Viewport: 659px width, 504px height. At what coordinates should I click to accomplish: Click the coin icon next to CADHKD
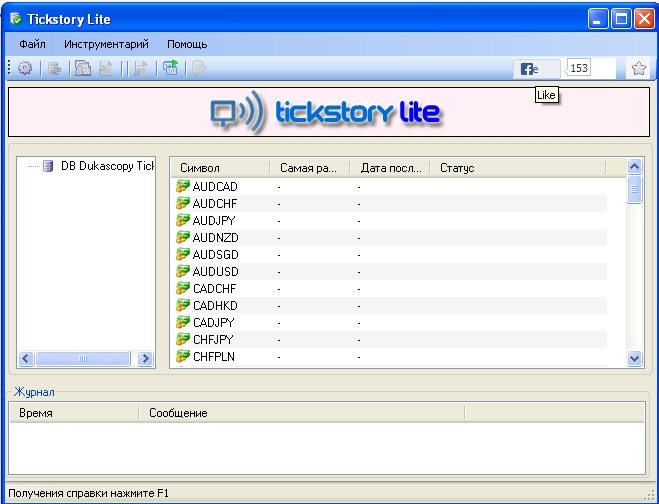(182, 305)
